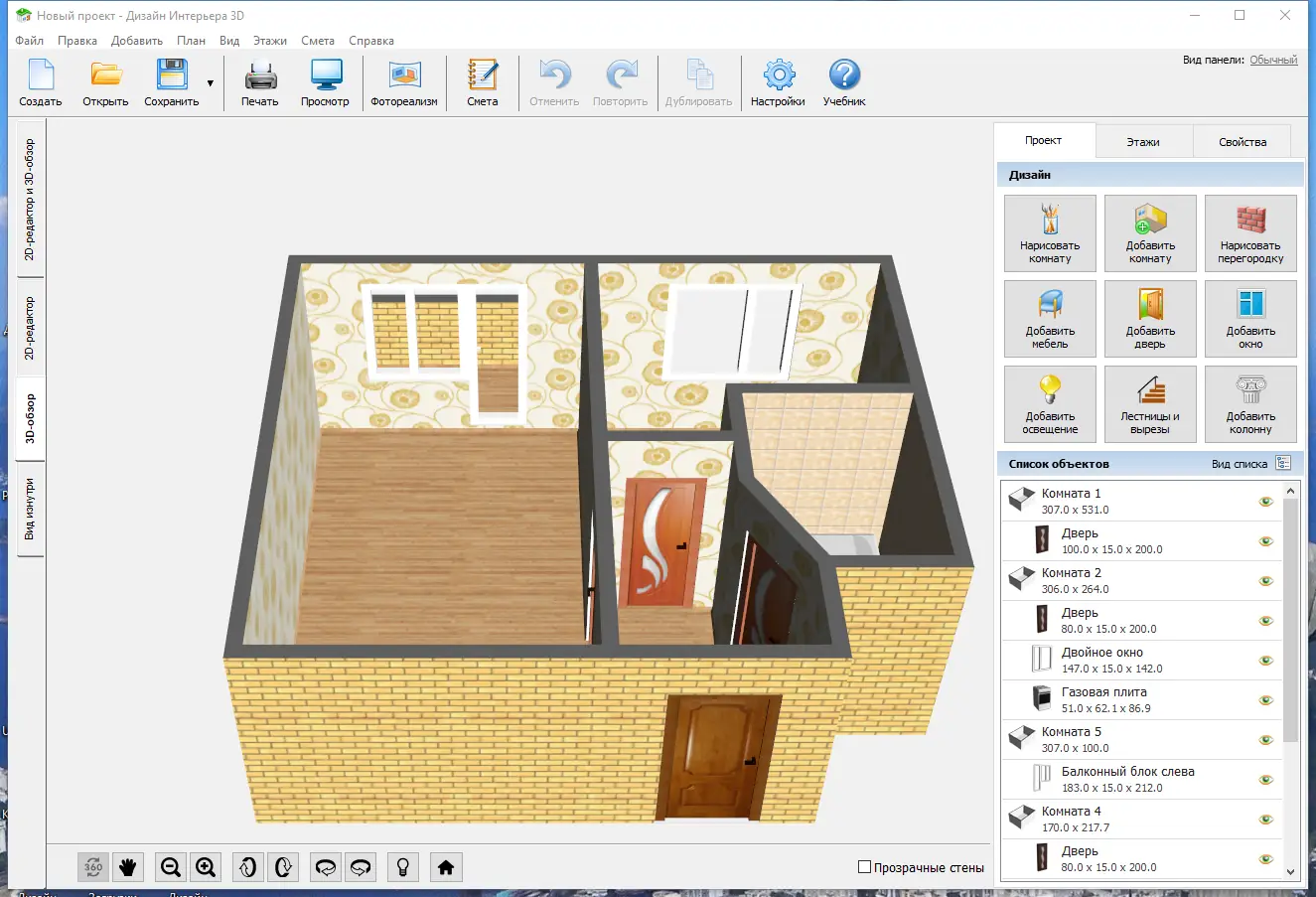
Task: Toggle visibility of Газовая плита
Action: pyautogui.click(x=1265, y=700)
